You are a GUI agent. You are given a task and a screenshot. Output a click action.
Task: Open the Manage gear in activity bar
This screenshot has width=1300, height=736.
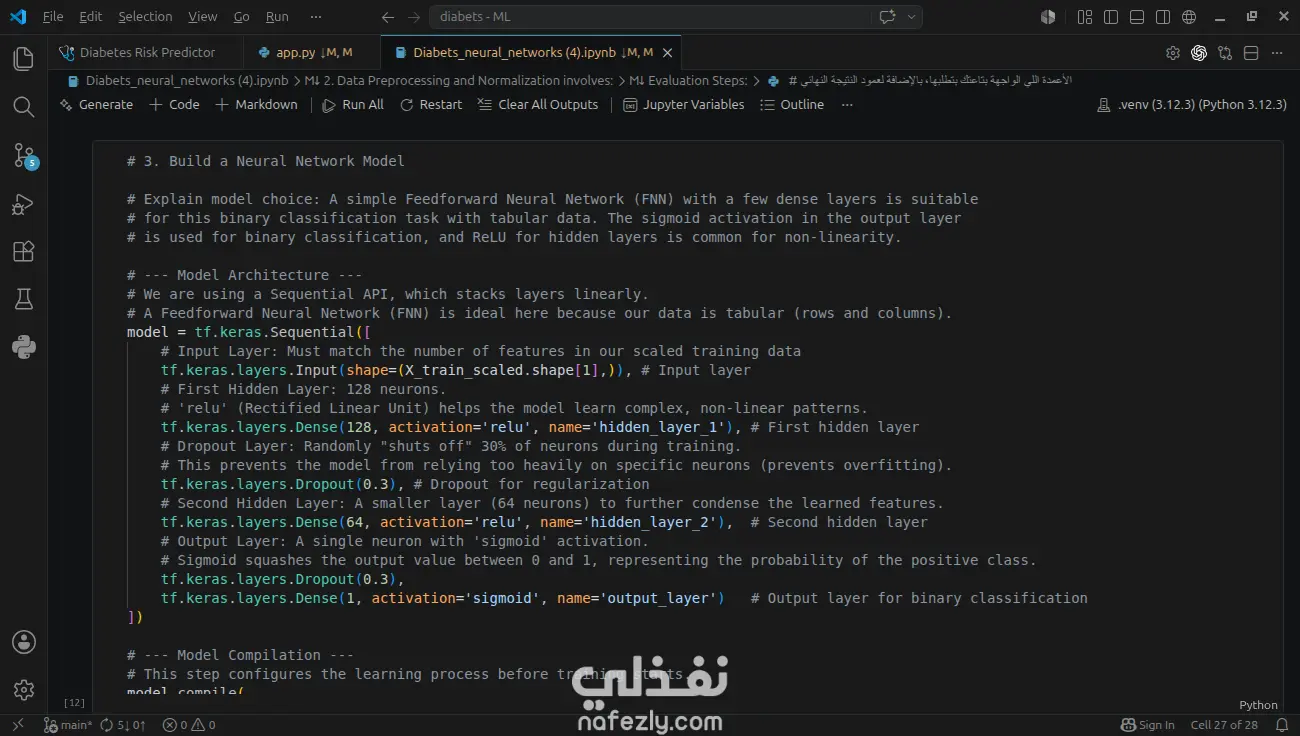[x=24, y=690]
